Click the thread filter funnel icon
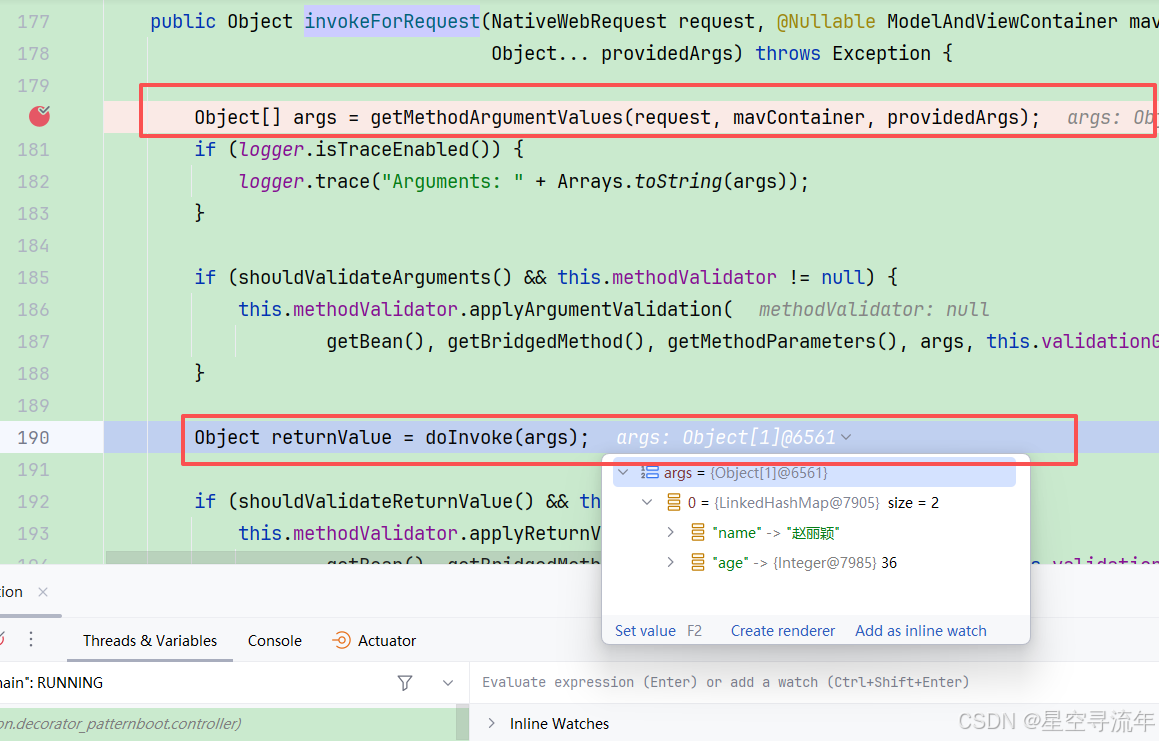1159x741 pixels. [405, 683]
